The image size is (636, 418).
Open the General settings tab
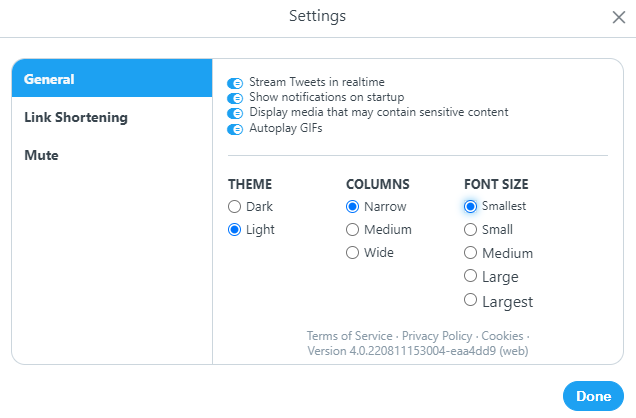click(x=112, y=79)
